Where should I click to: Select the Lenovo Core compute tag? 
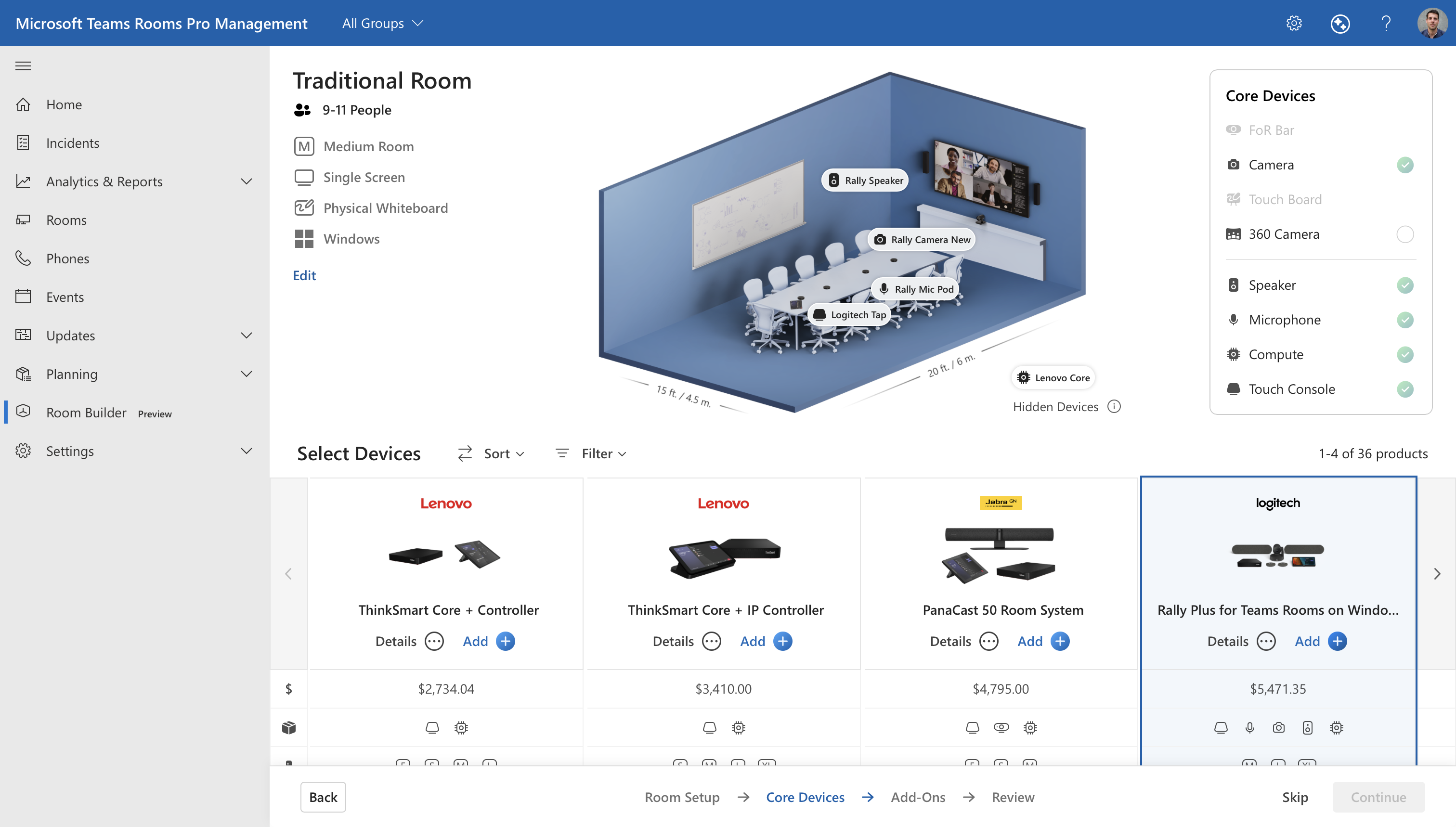tap(1053, 378)
